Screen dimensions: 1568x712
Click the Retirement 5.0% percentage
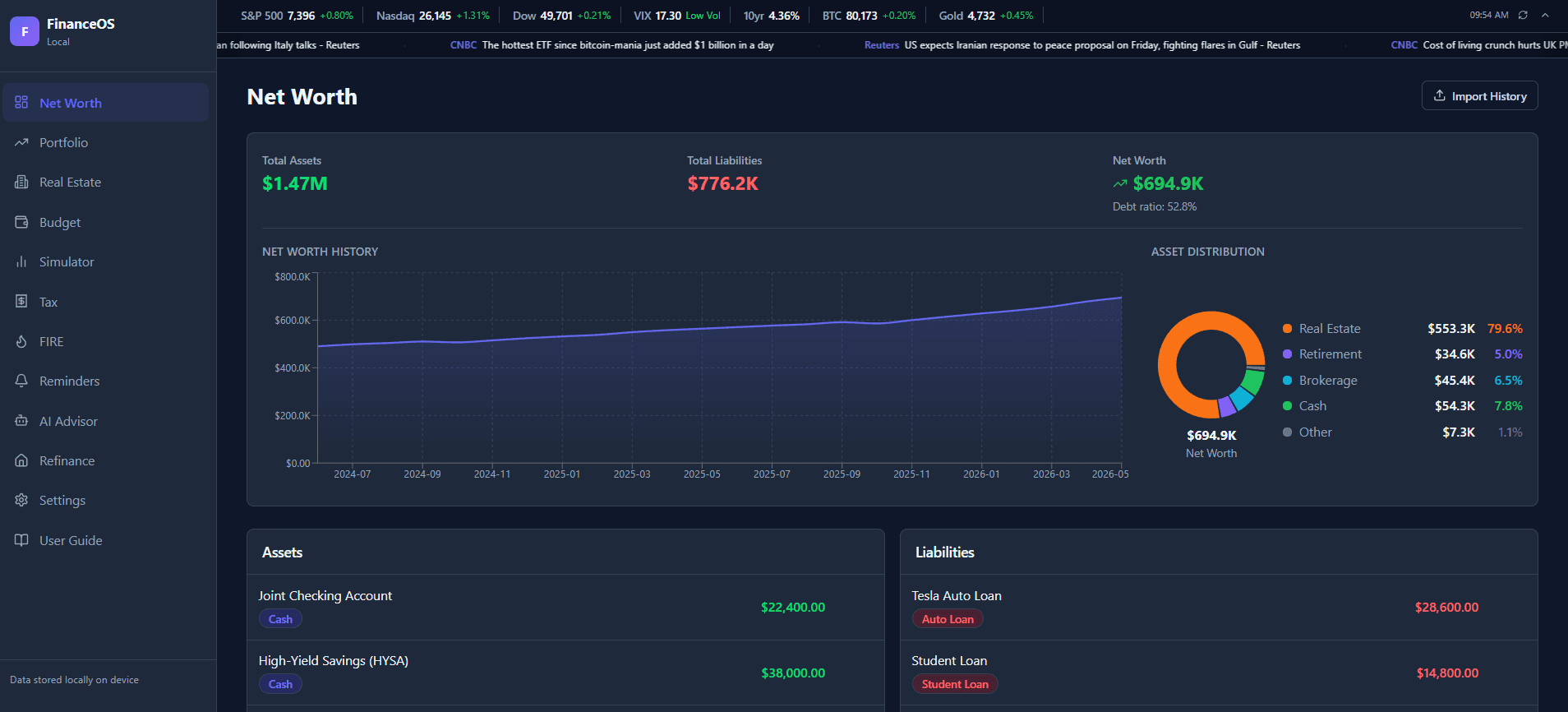(1508, 354)
